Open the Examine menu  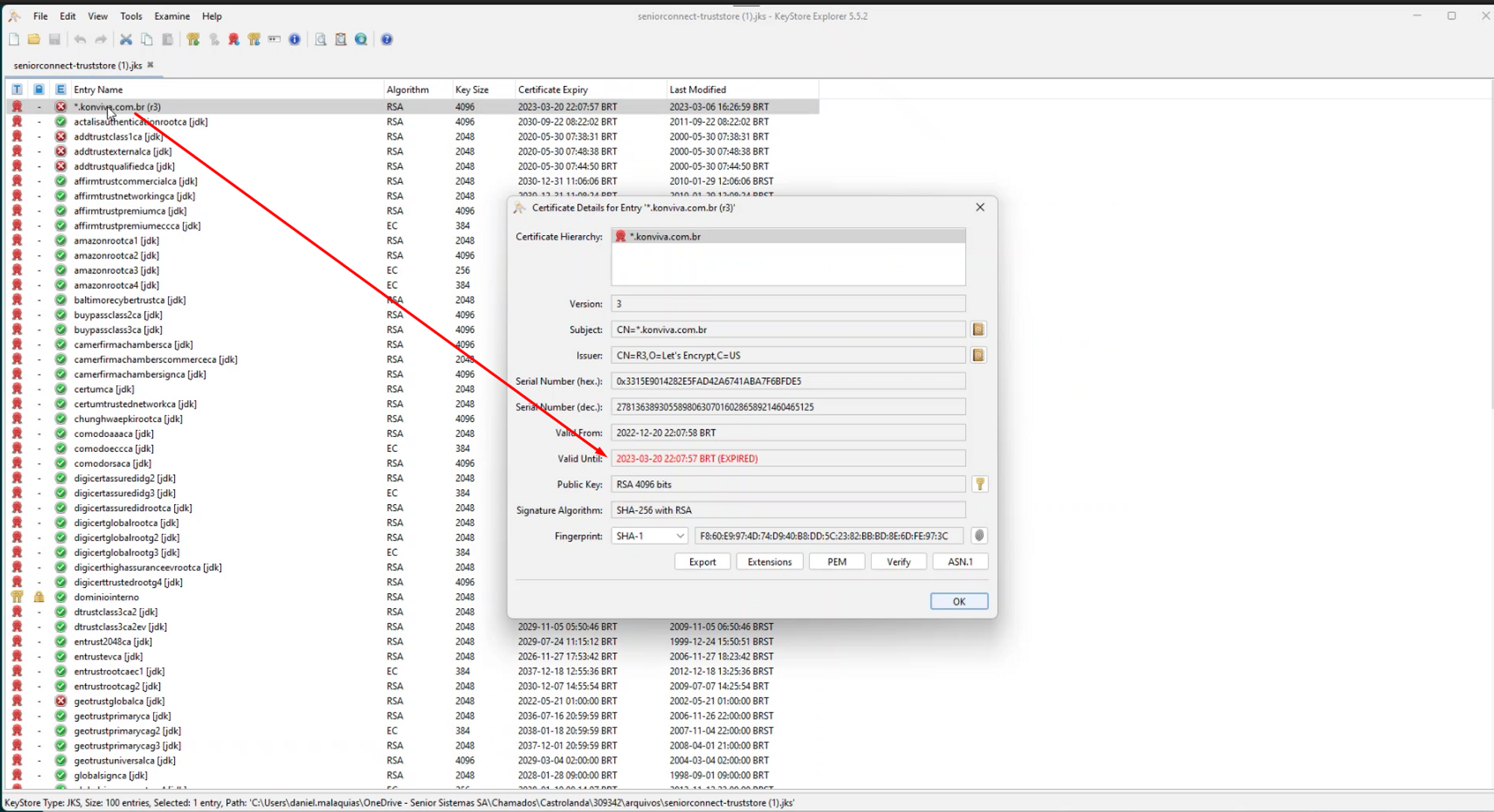pyautogui.click(x=172, y=16)
